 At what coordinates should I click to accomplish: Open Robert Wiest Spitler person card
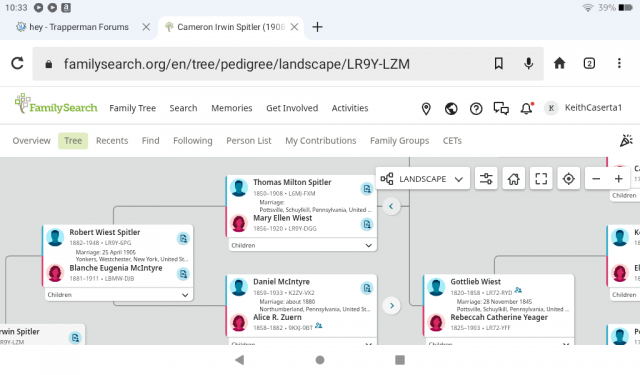[104, 232]
